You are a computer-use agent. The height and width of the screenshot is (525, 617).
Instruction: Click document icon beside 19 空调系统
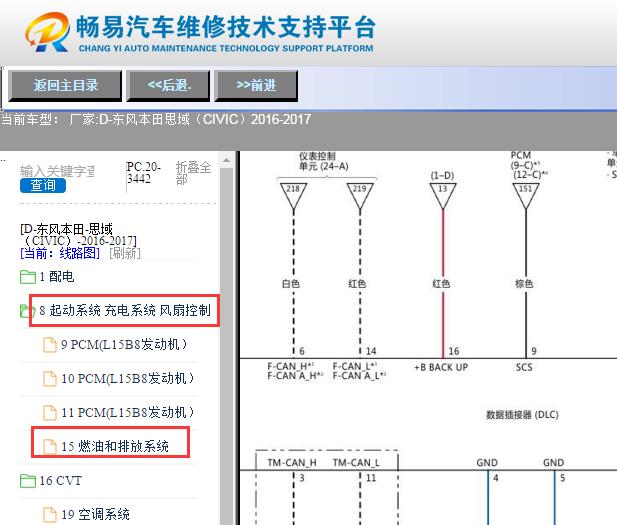(x=50, y=514)
